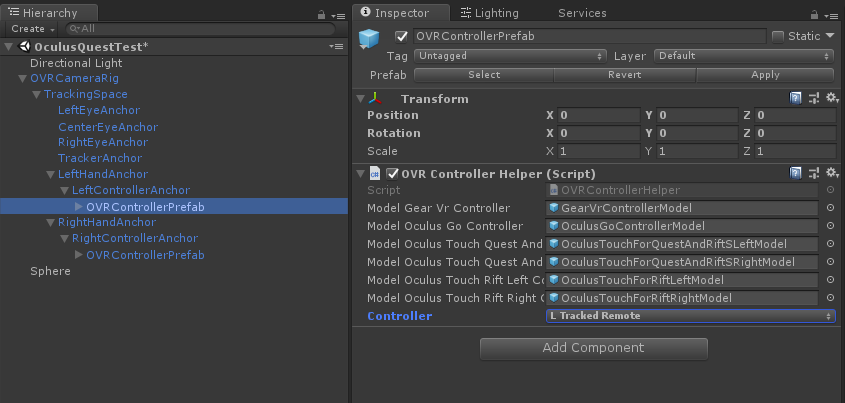Screen dimensions: 845x403
Task: Click the OVRControllerPrefab name field
Action: 590,36
